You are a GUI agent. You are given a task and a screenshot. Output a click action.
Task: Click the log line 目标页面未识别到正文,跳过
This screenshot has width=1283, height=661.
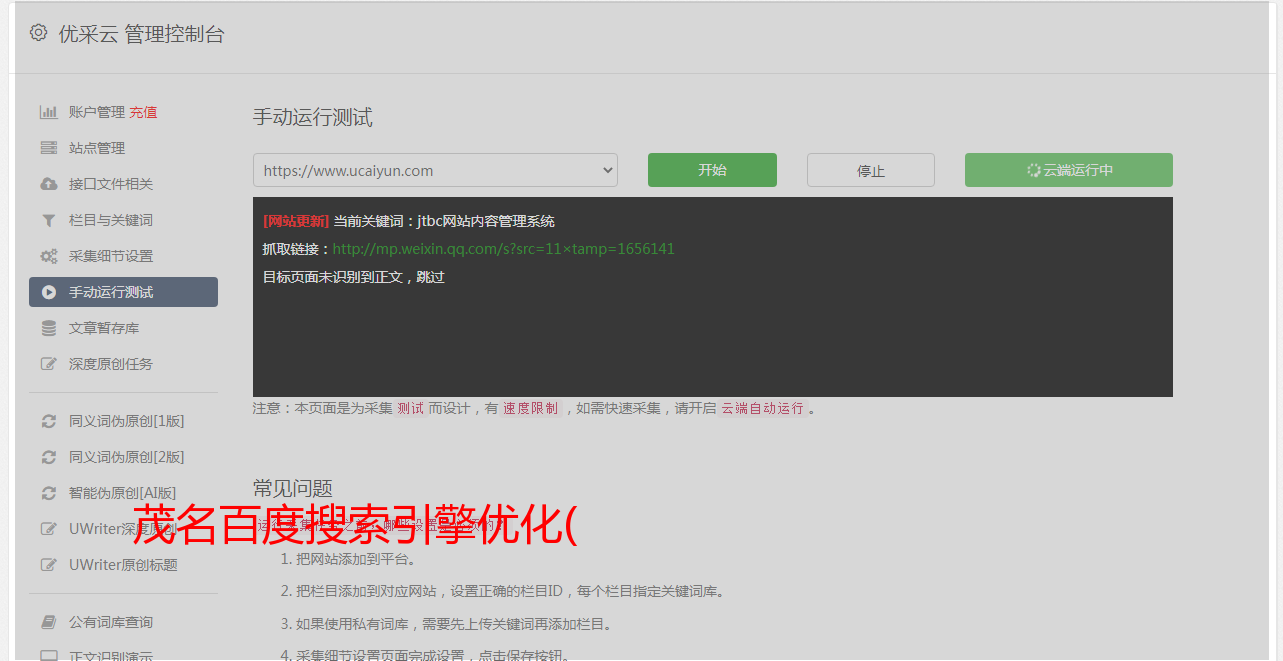[x=354, y=277]
